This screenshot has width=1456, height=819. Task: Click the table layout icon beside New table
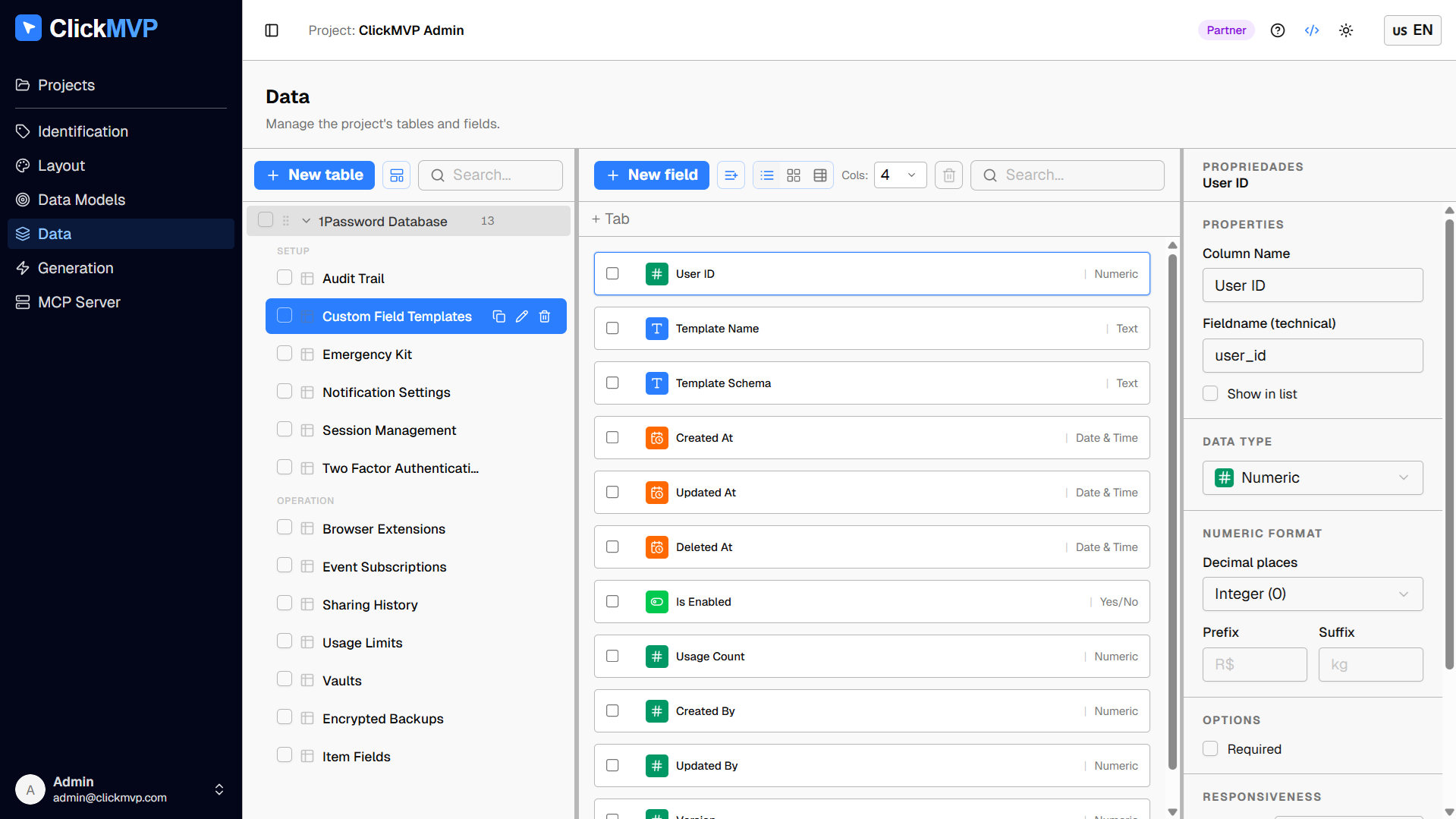(x=397, y=175)
